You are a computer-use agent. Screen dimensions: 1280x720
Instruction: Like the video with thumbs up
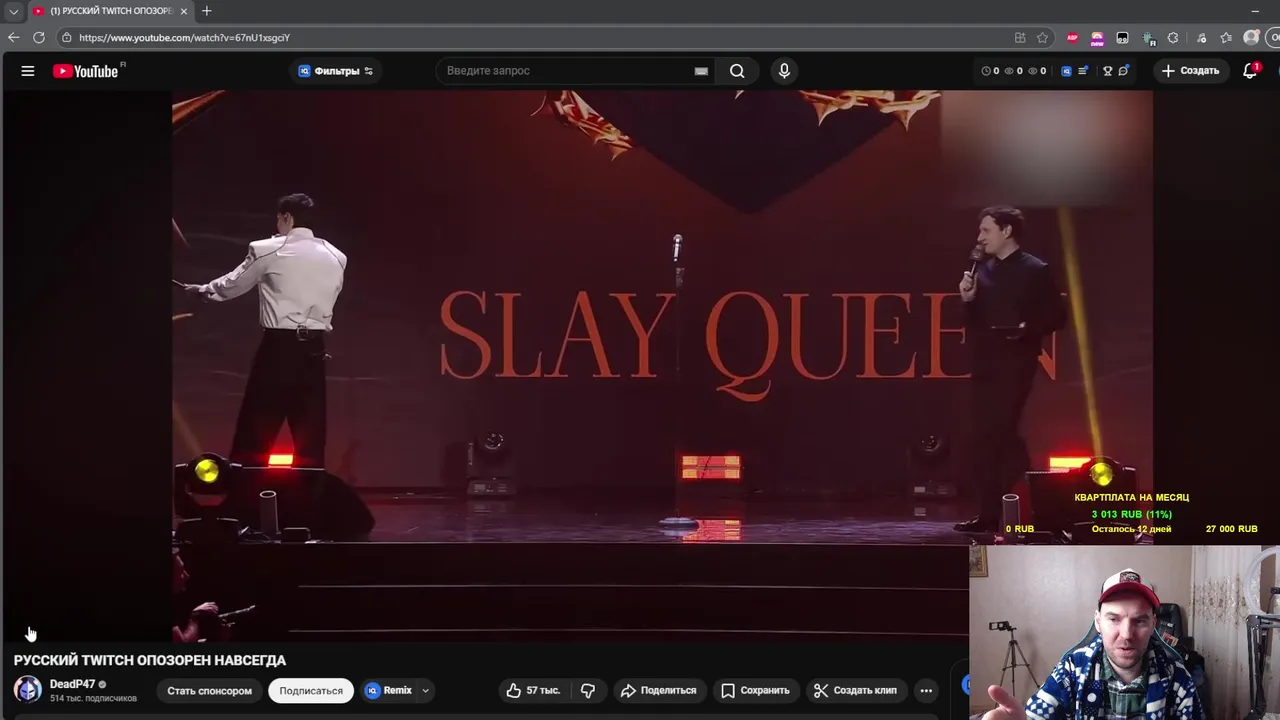(x=534, y=690)
